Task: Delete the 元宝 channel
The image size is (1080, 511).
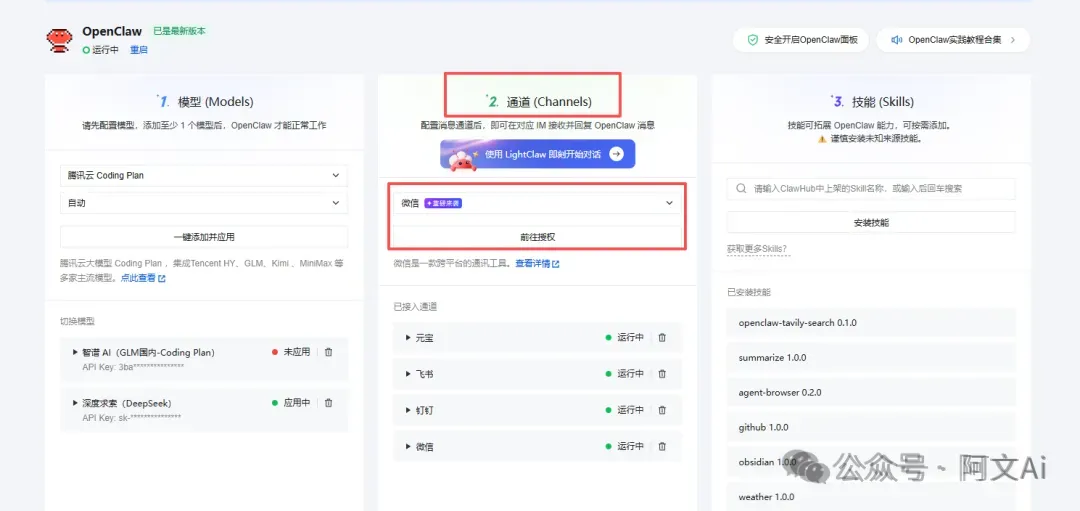Action: [662, 337]
